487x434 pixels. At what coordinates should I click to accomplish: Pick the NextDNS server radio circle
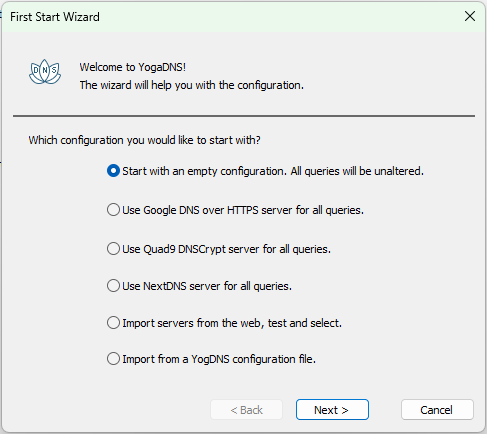click(x=113, y=286)
